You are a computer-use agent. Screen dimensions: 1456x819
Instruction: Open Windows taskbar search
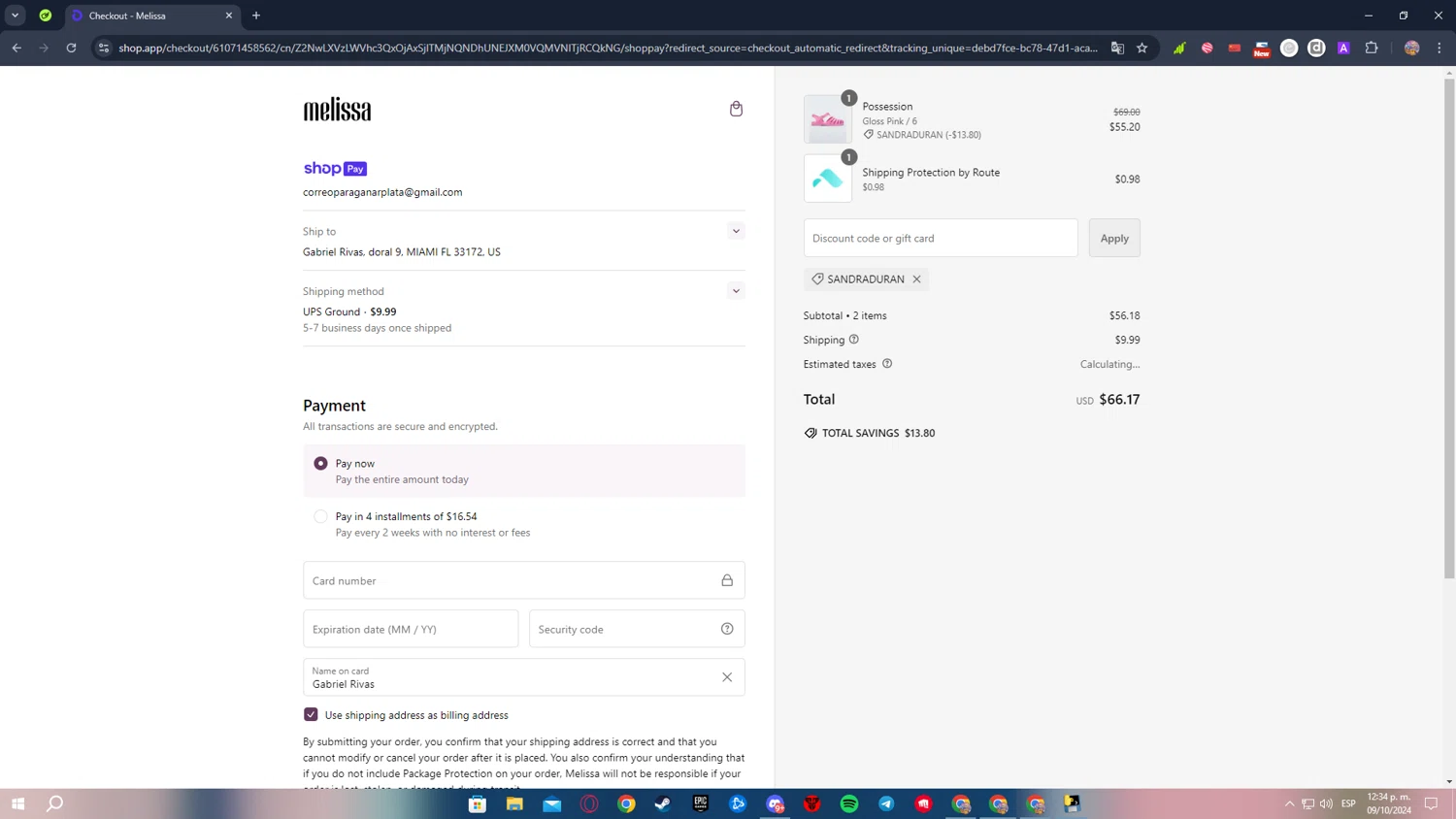tap(55, 803)
